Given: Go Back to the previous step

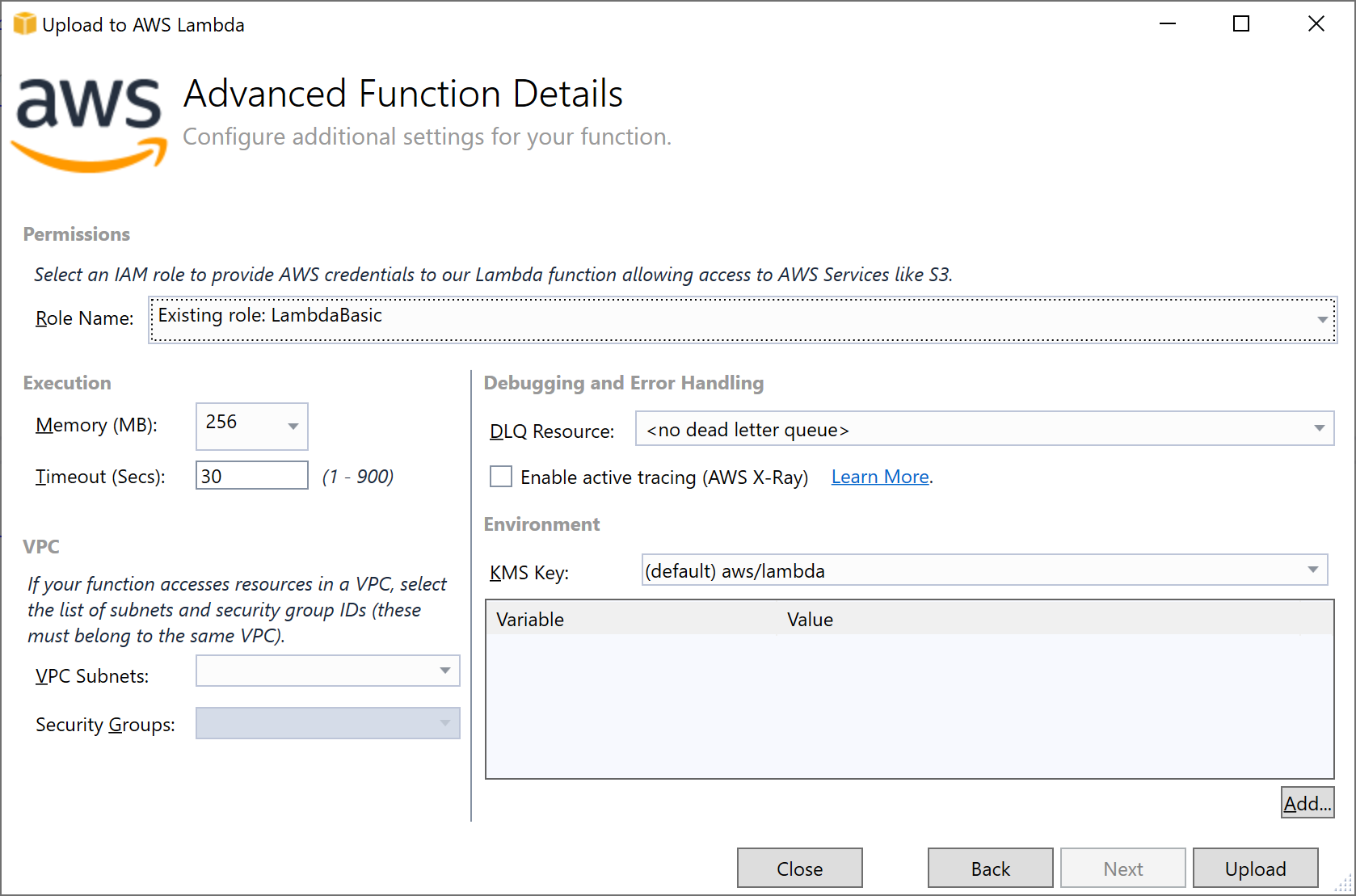Looking at the screenshot, I should (991, 869).
